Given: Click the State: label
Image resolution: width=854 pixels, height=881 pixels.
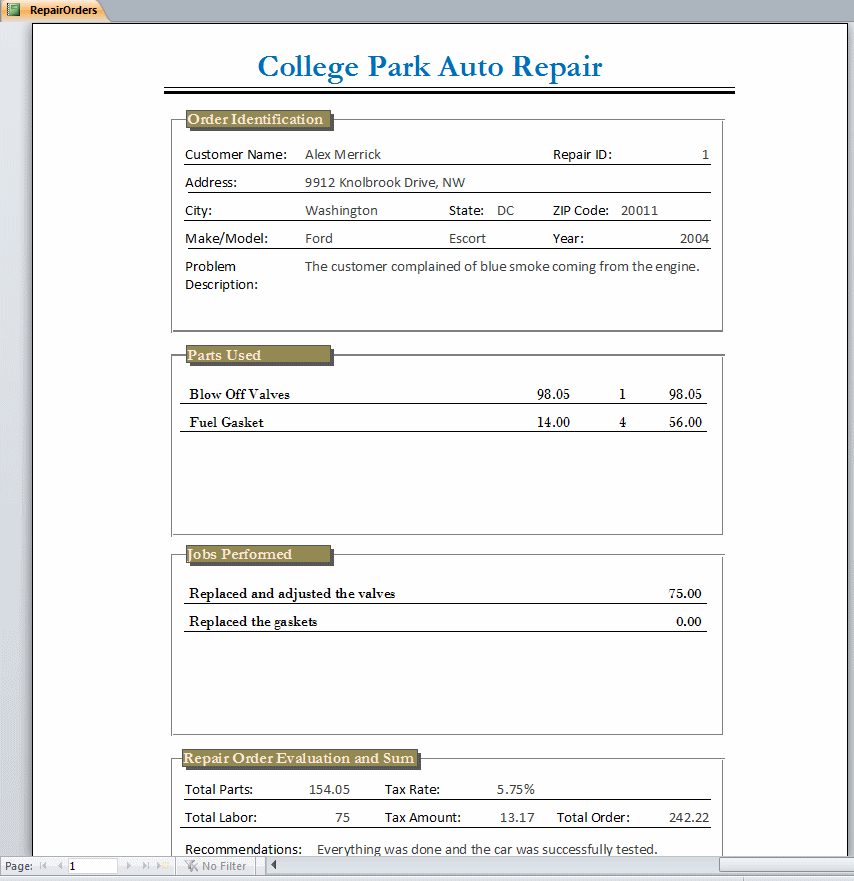Looking at the screenshot, I should pyautogui.click(x=466, y=211).
